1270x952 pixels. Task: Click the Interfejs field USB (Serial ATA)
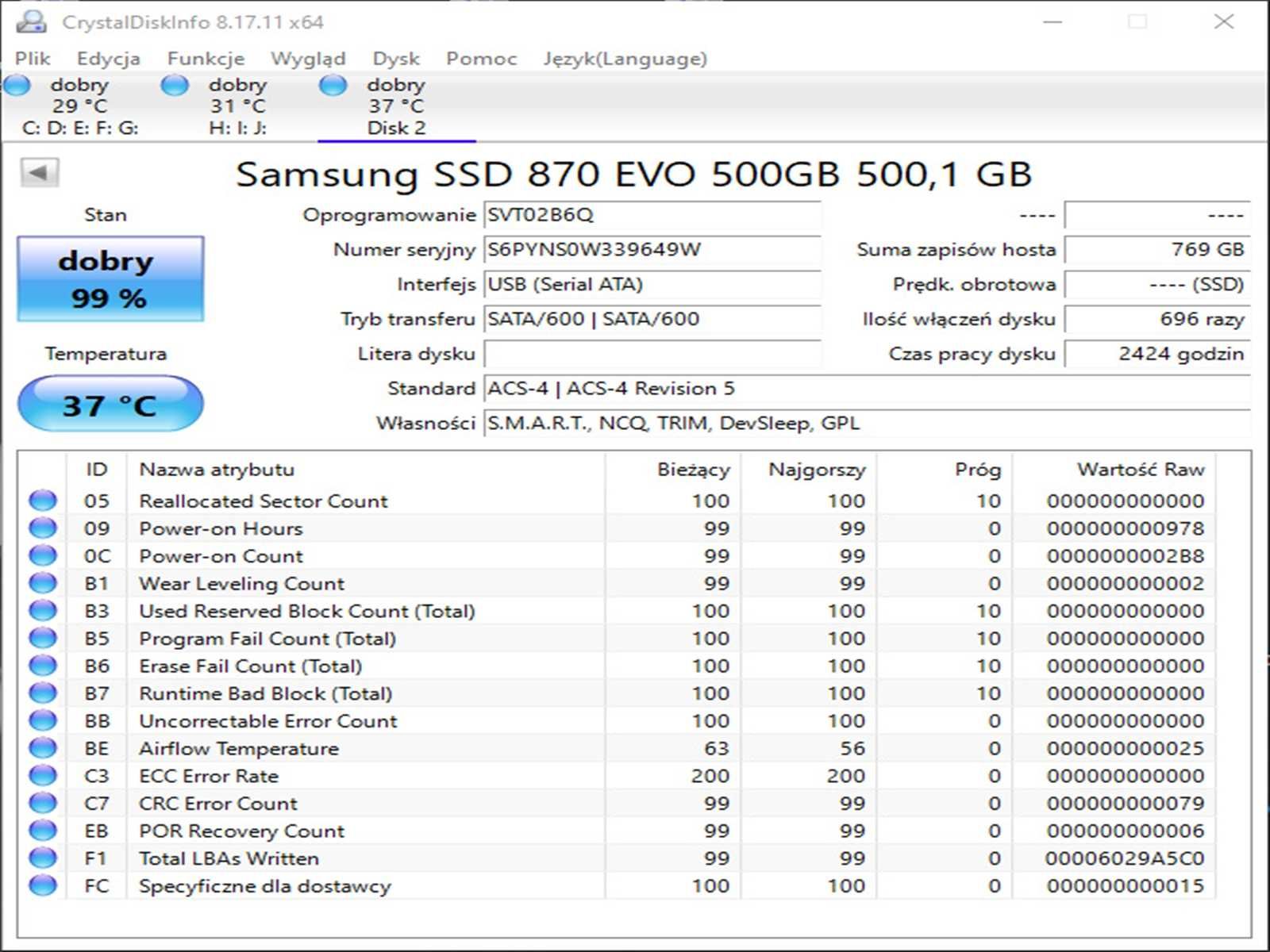click(652, 285)
